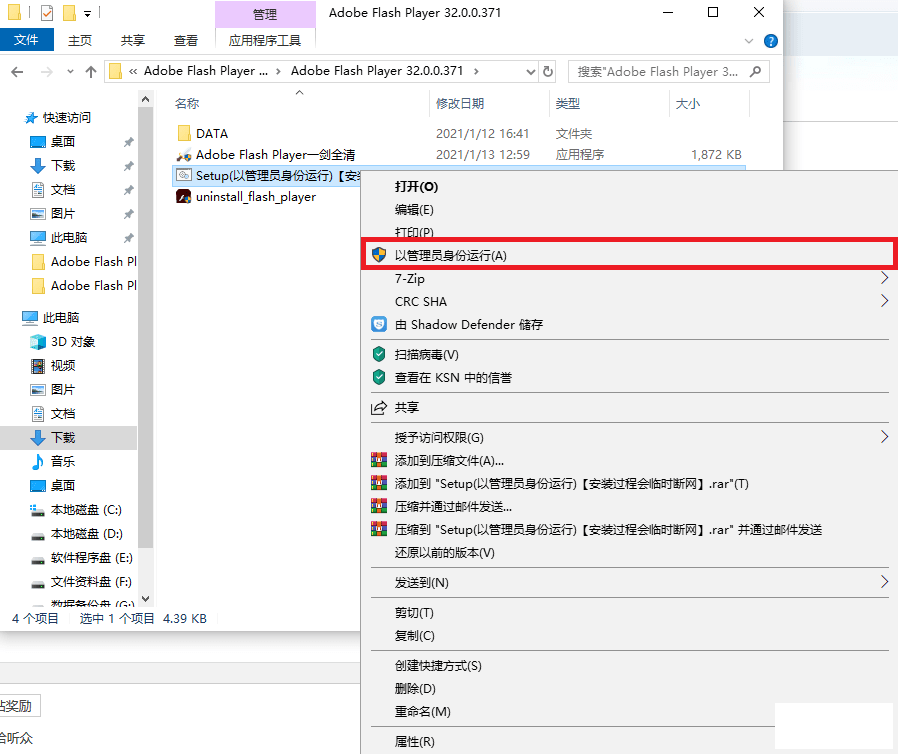Click the 管理 contextual tab header
The height and width of the screenshot is (754, 898).
coord(265,14)
